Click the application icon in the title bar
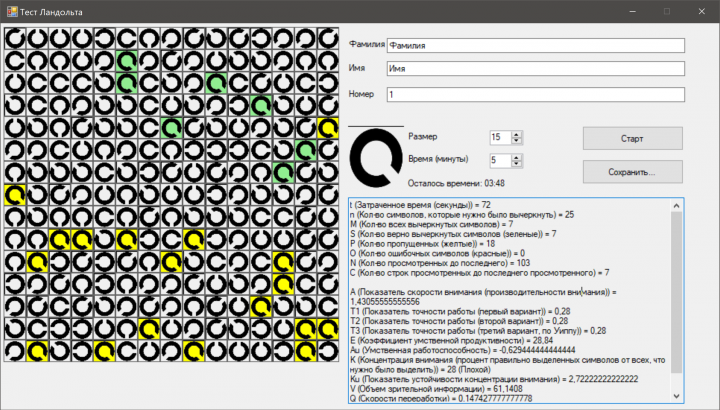720x410 pixels. [x=12, y=11]
